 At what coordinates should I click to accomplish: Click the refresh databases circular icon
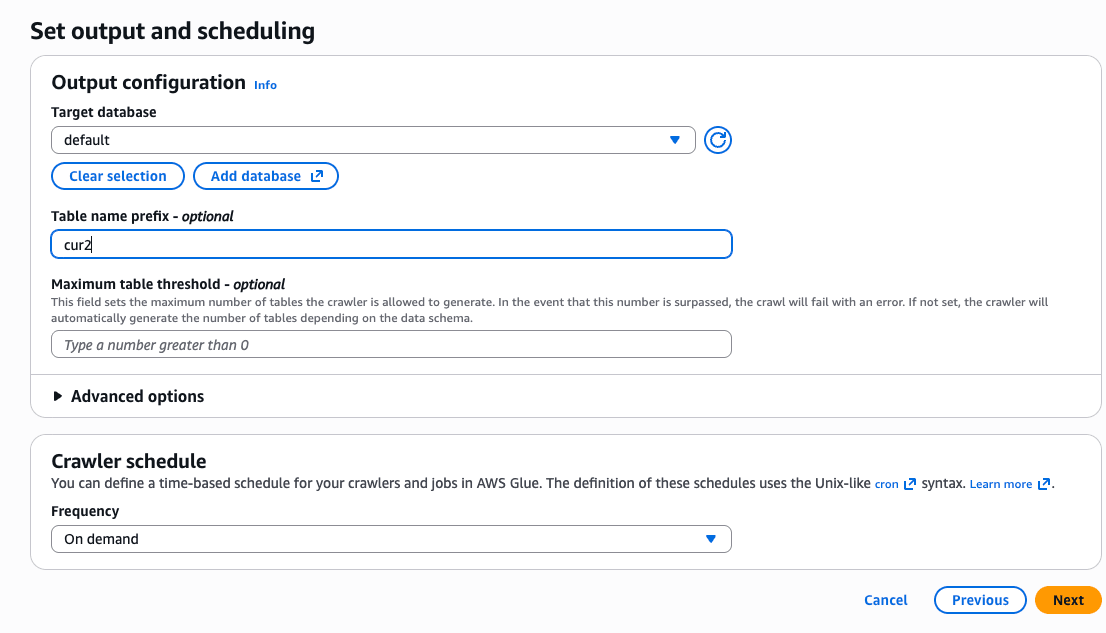[x=717, y=140]
